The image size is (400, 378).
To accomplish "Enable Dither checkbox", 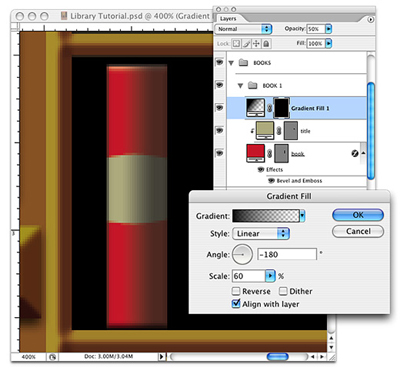I will pos(283,291).
